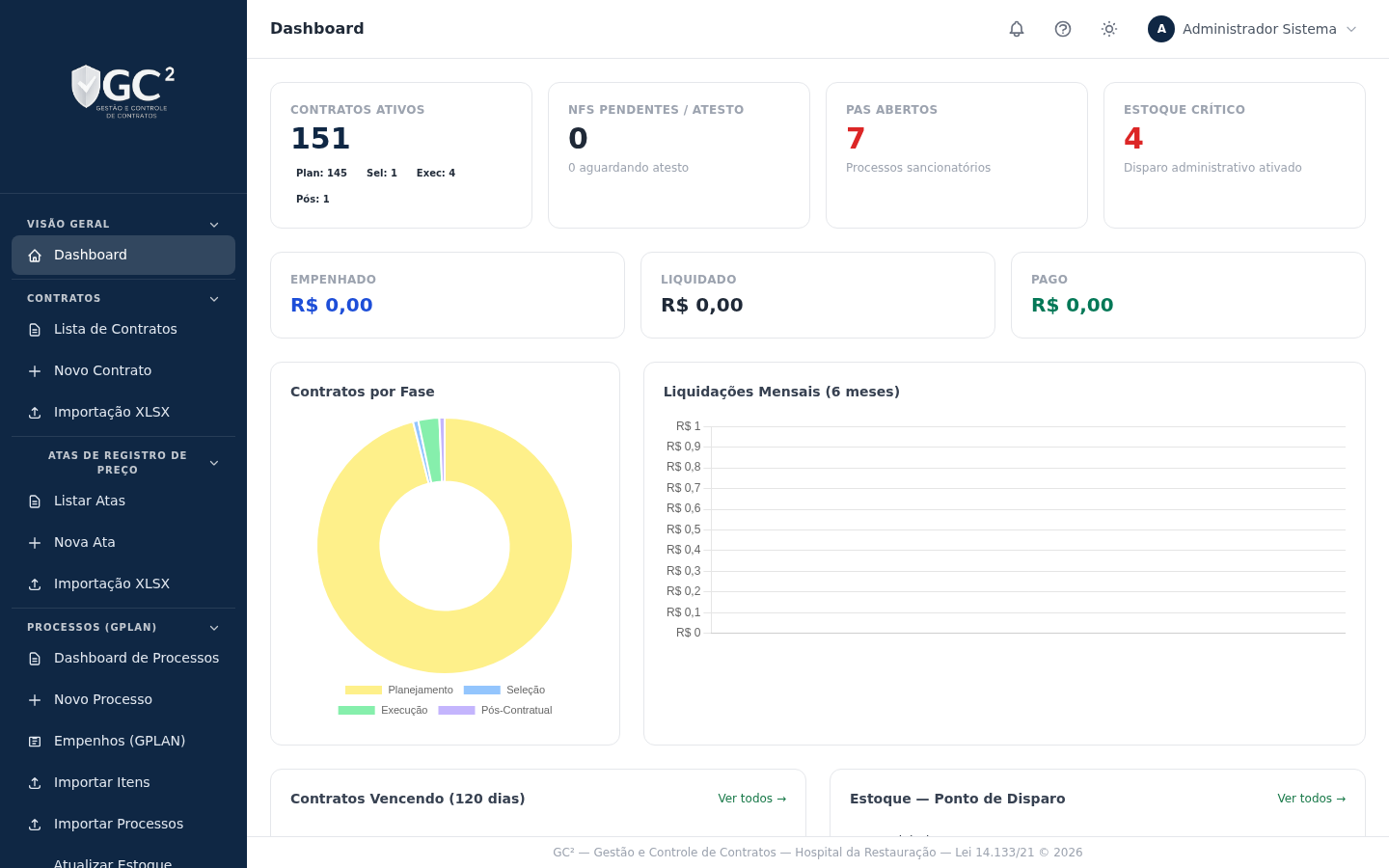Click the plus icon beside Novo Processo

tap(35, 700)
